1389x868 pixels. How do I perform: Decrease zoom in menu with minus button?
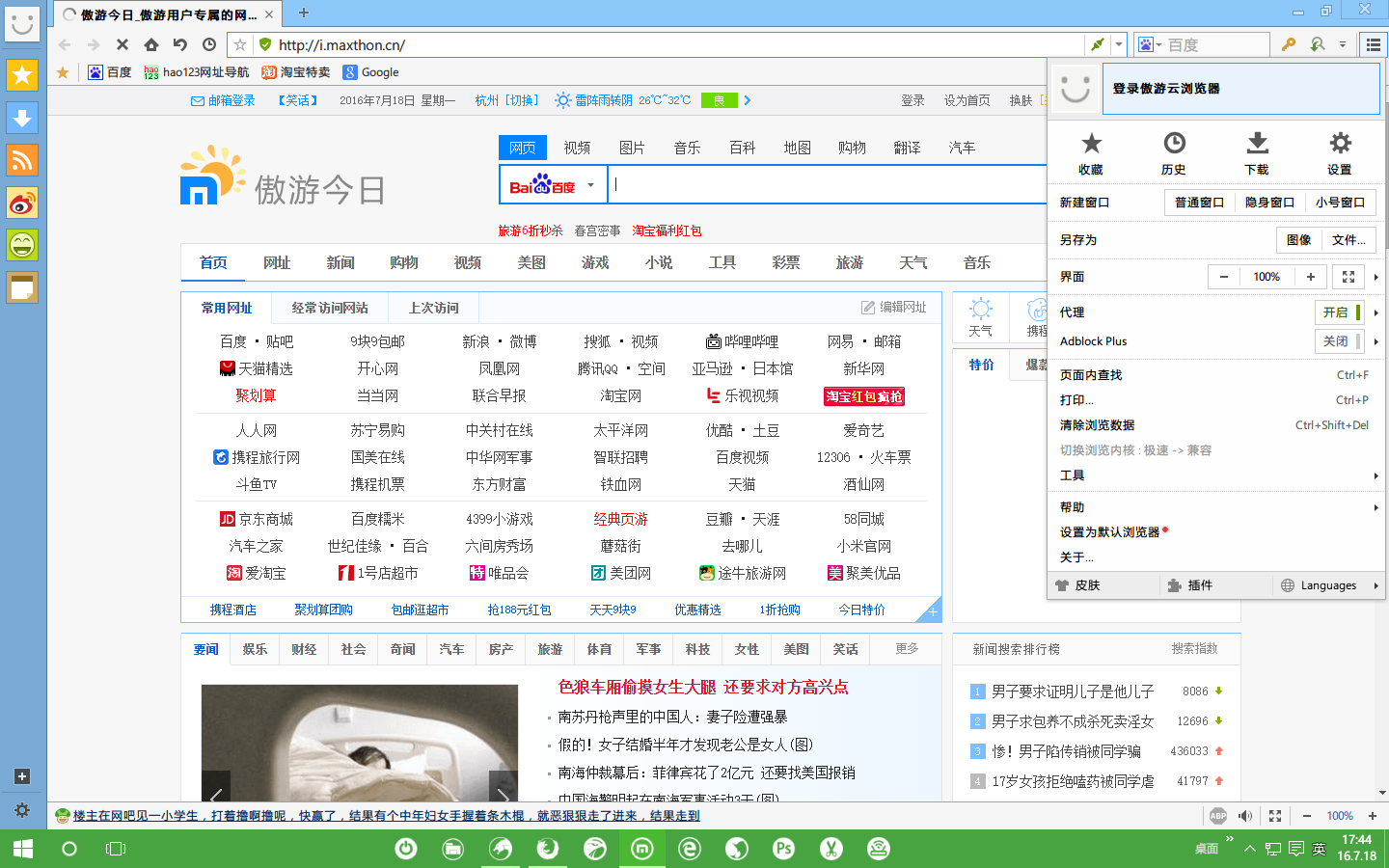pyautogui.click(x=1224, y=277)
